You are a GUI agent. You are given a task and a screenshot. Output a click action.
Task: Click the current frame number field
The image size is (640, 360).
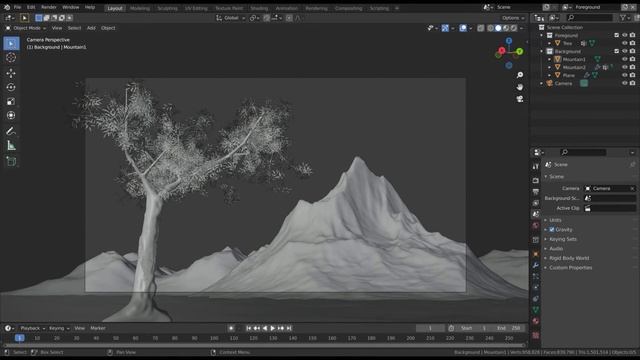click(x=430, y=328)
